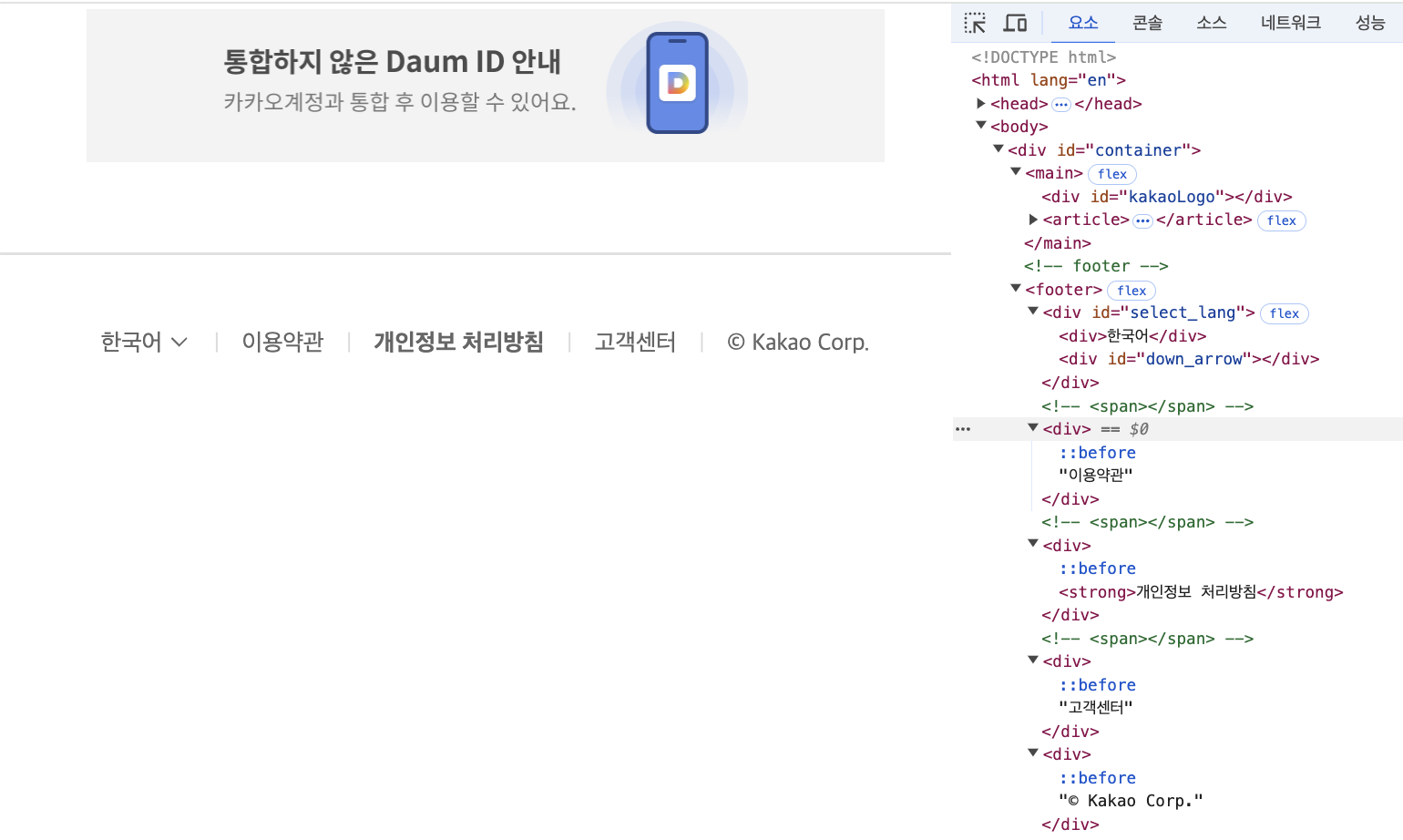1403x840 pixels.
Task: Select the div id=kakaoLogo node
Action: [1167, 197]
